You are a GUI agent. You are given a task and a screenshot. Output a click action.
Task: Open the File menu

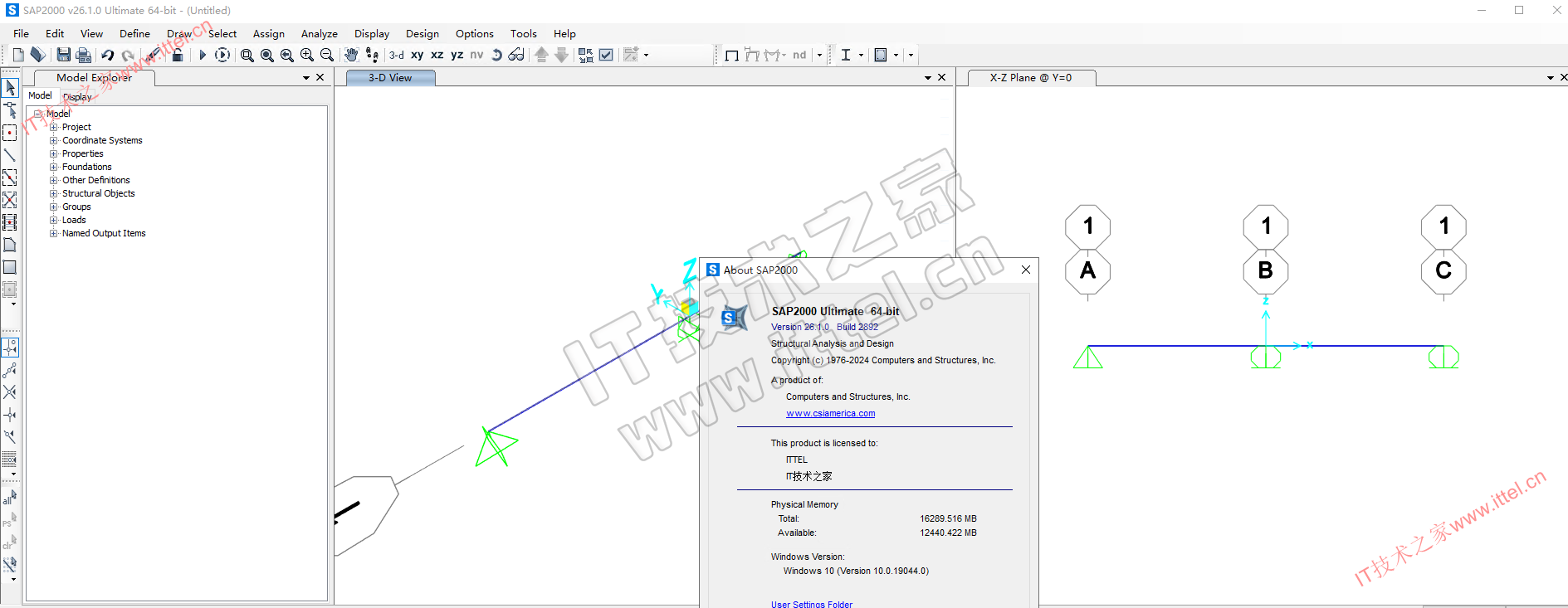tap(21, 33)
